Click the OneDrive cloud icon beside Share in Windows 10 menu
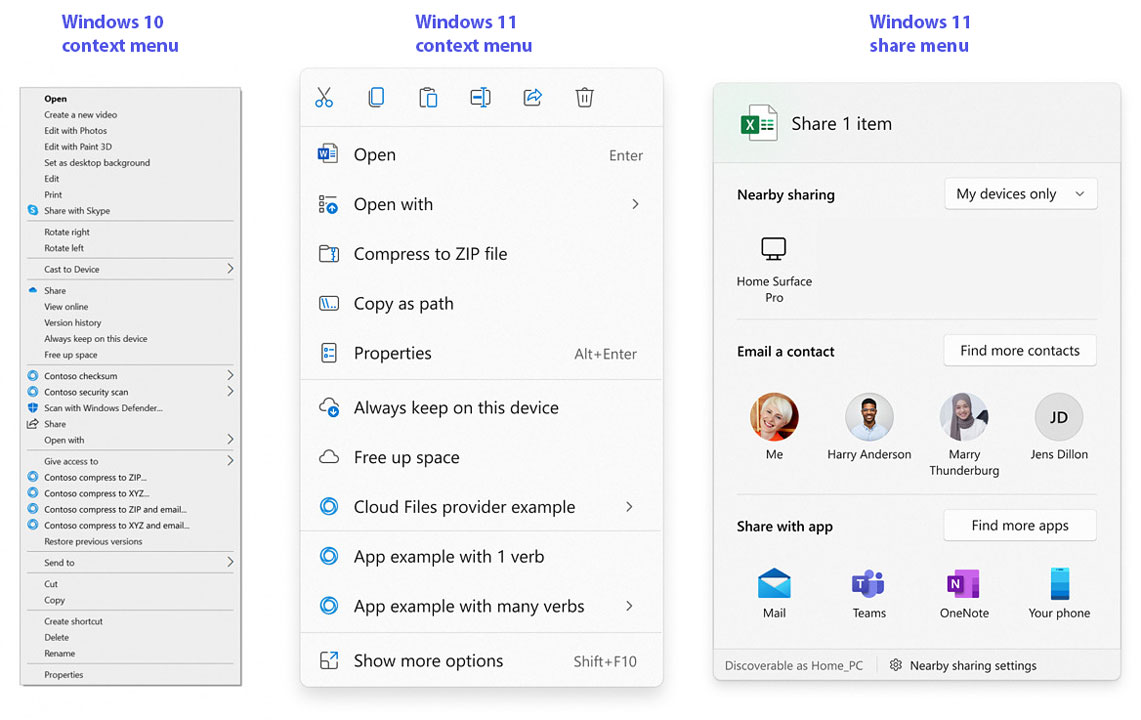Image resolution: width=1141 pixels, height=720 pixels. click(33, 290)
